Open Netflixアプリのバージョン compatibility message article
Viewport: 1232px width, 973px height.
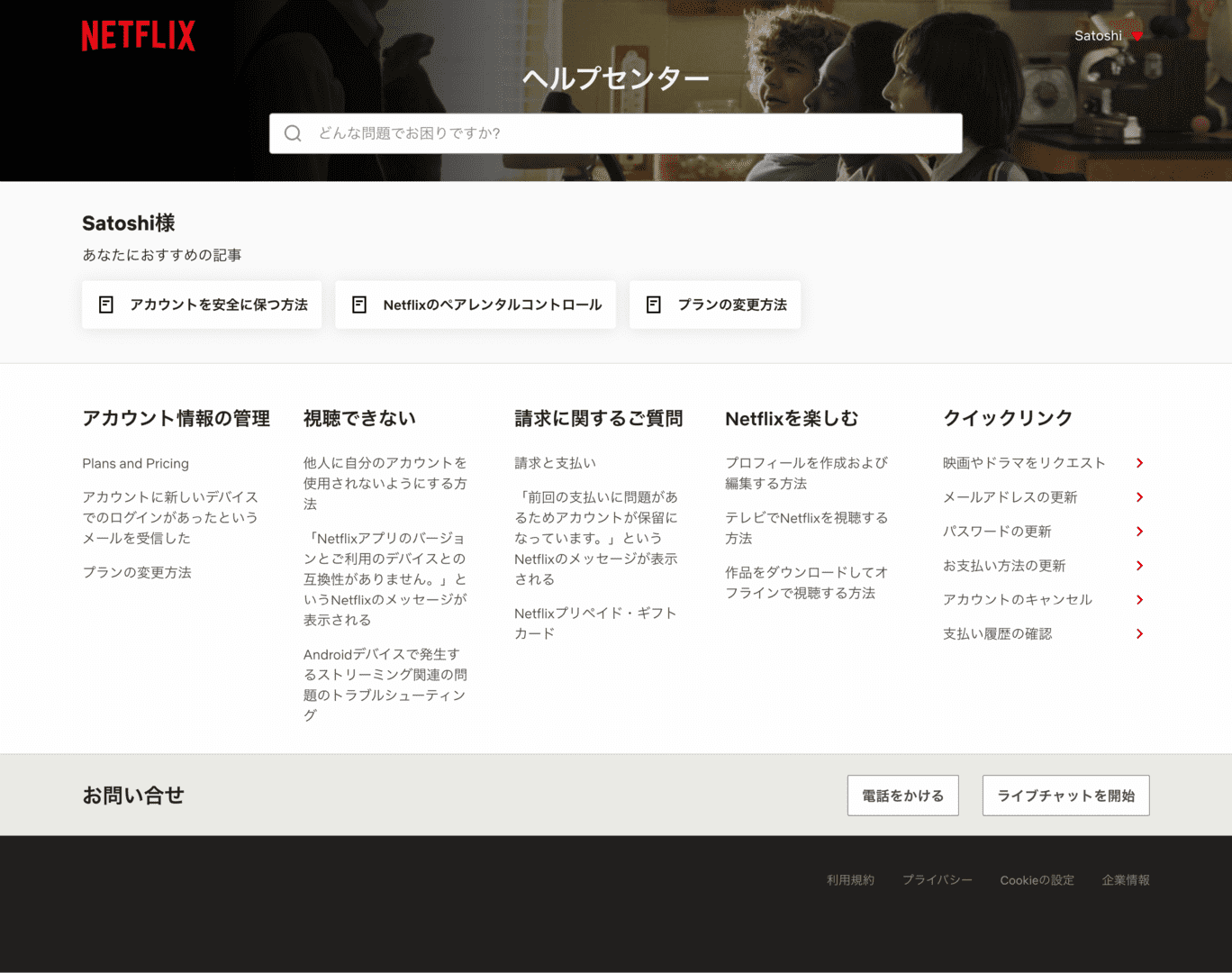coord(385,579)
